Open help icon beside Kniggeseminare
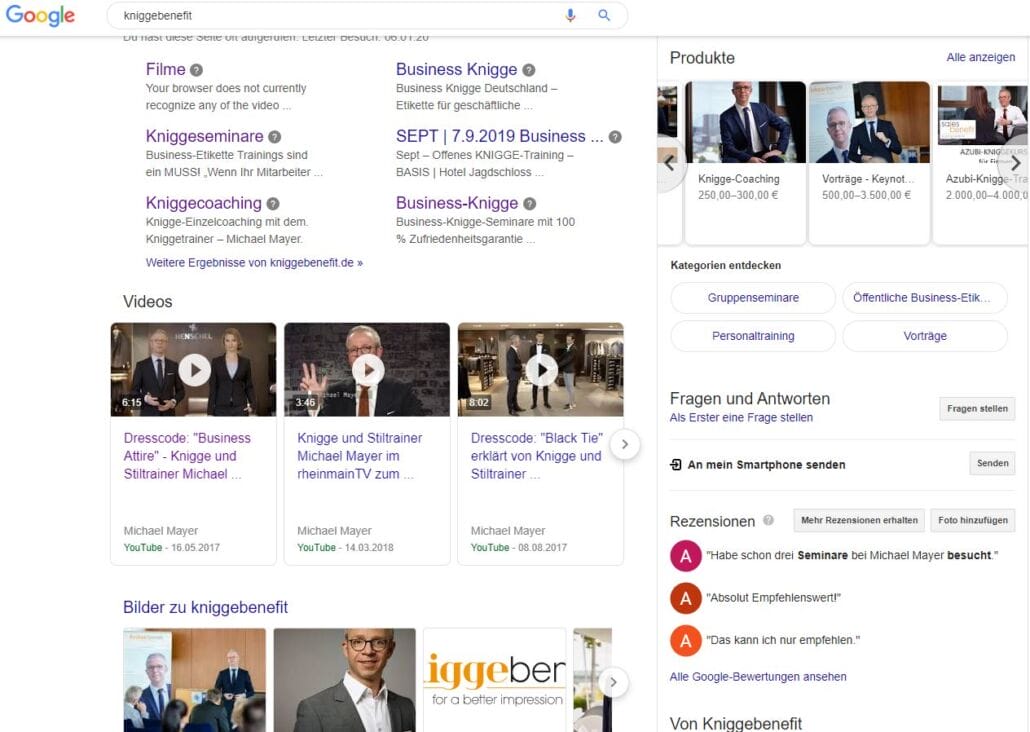 275,137
